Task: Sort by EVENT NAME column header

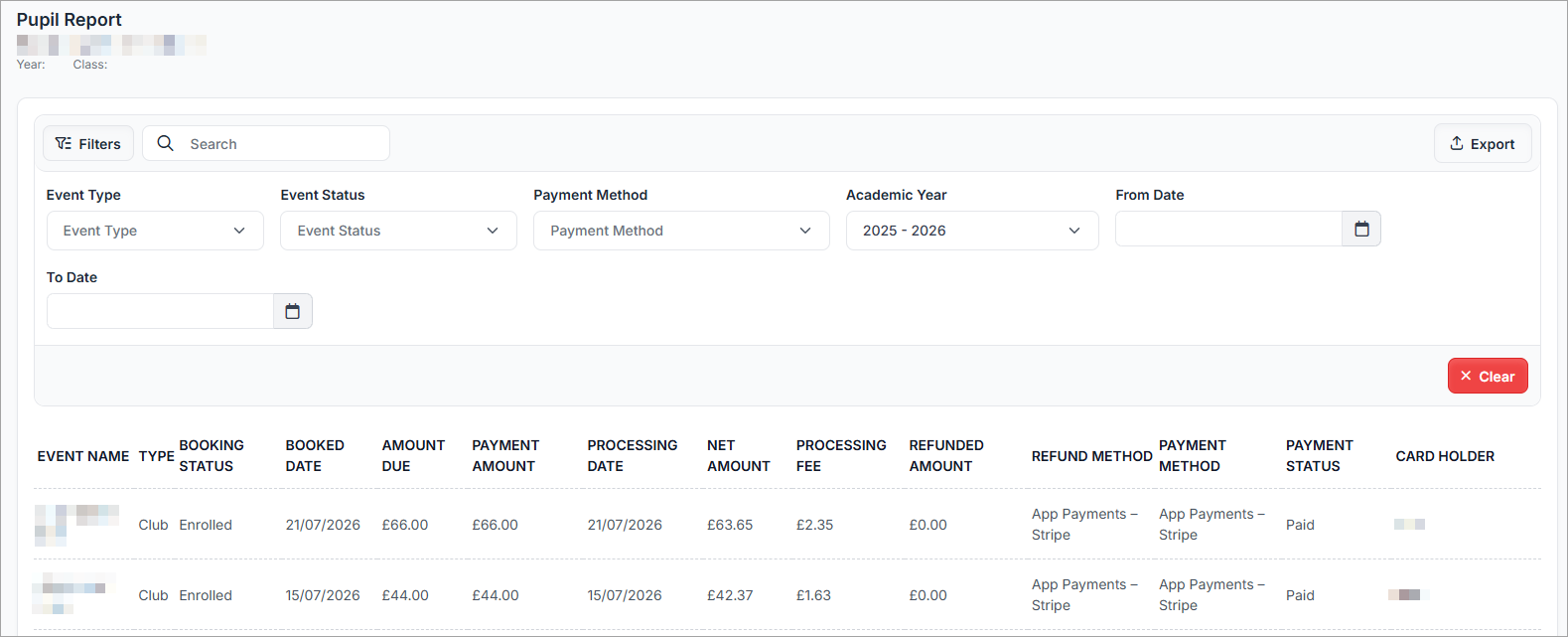Action: pos(83,456)
